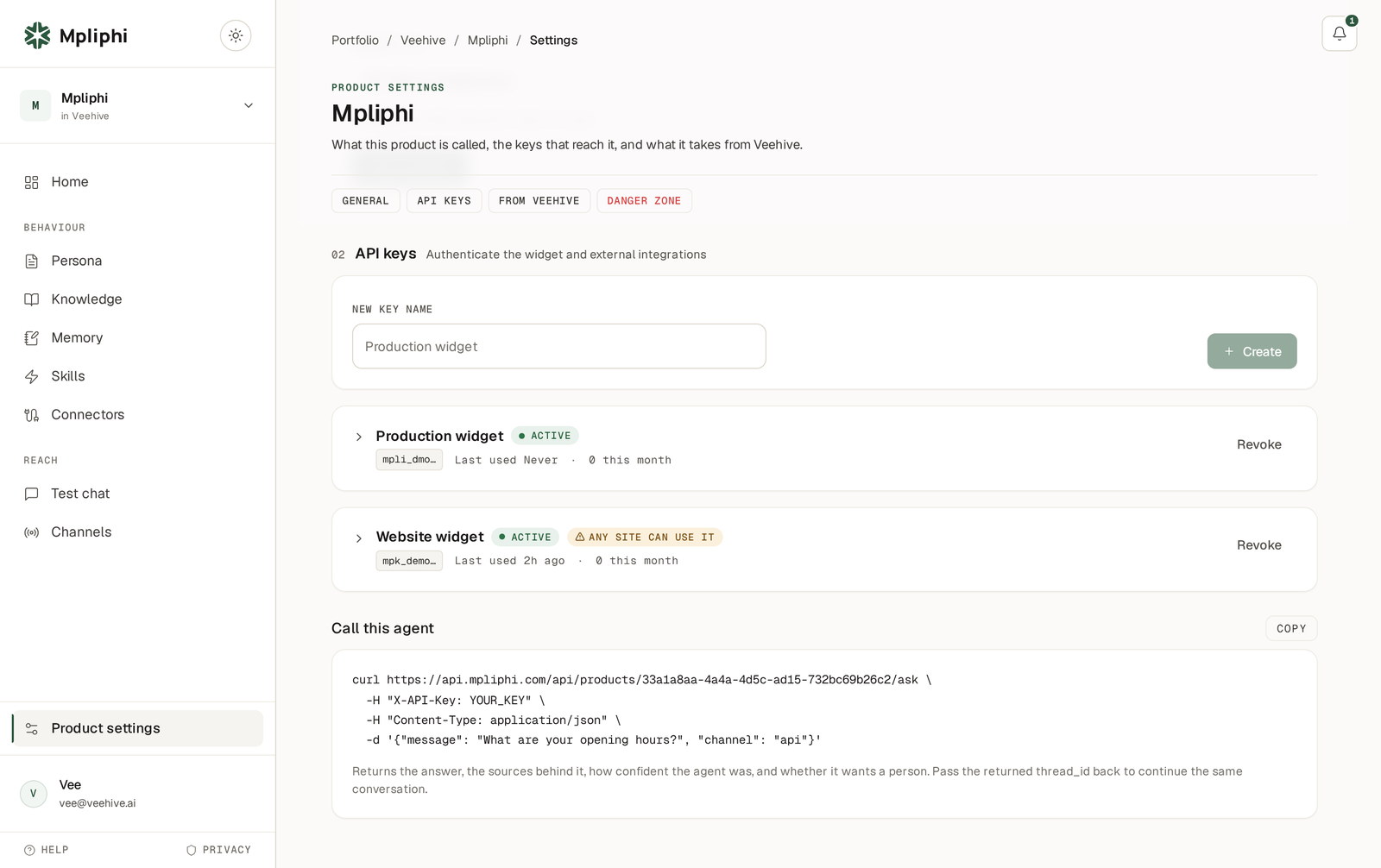The height and width of the screenshot is (868, 1381).
Task: Click 'Last used Never' text
Action: pos(507,460)
